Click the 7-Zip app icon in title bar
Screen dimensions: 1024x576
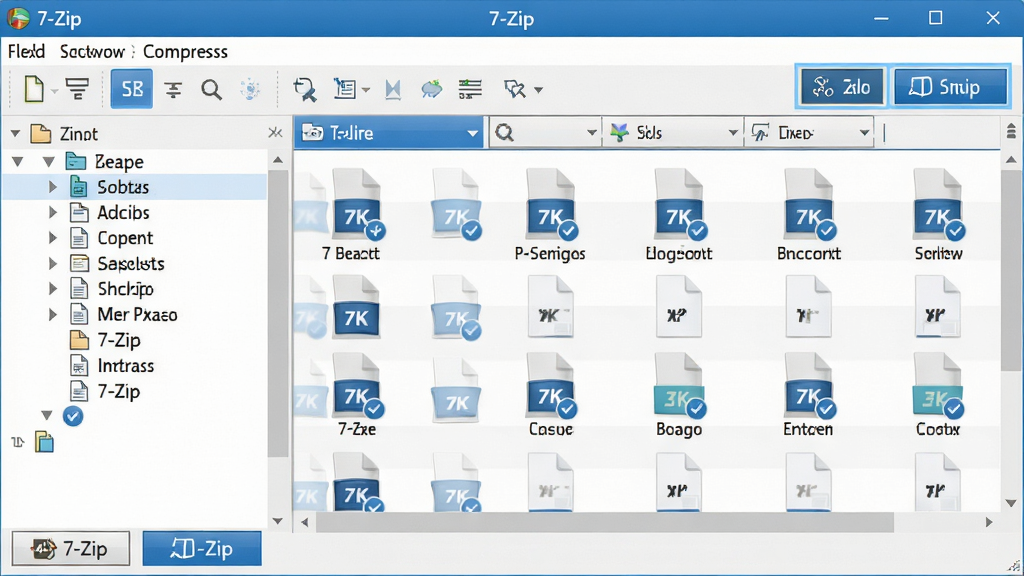point(18,18)
